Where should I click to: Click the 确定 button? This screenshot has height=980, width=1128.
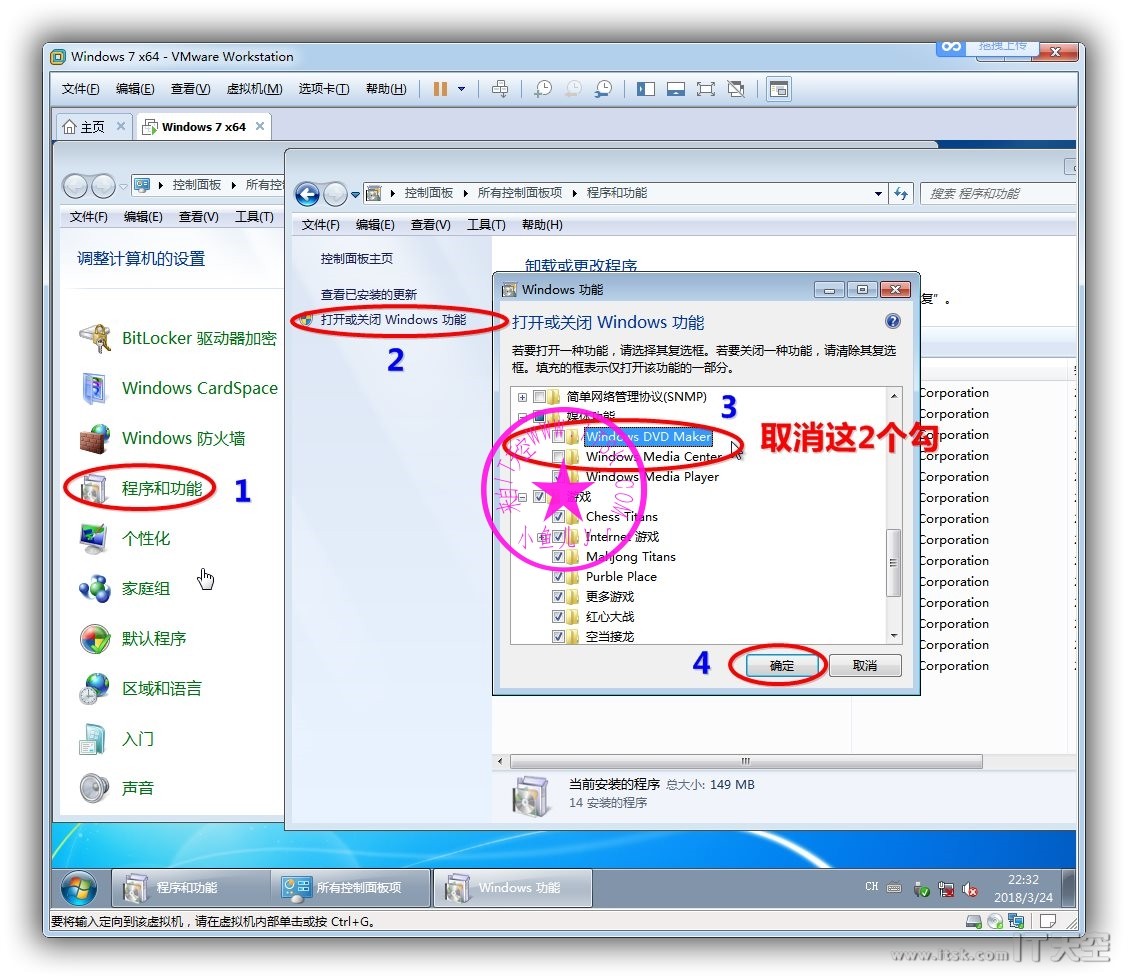click(x=782, y=666)
